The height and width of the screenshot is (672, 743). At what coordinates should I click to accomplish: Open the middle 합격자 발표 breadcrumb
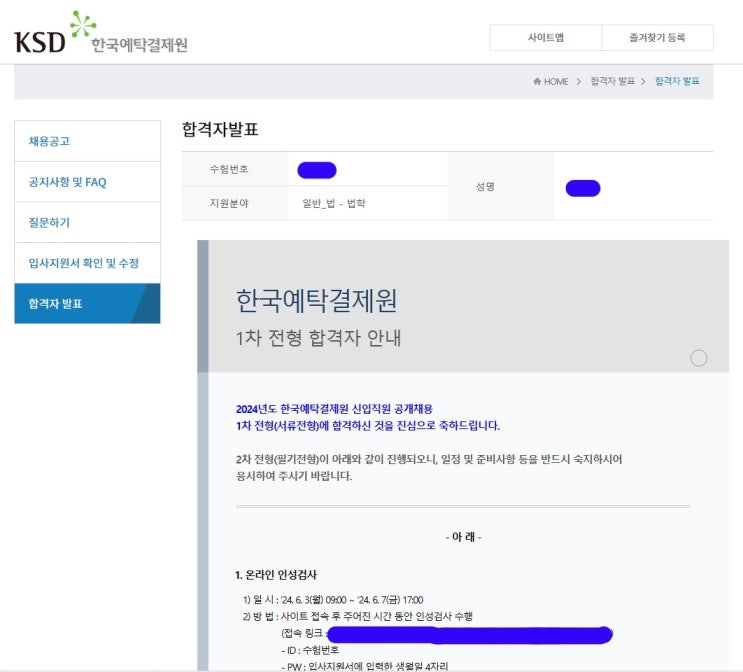[x=612, y=81]
